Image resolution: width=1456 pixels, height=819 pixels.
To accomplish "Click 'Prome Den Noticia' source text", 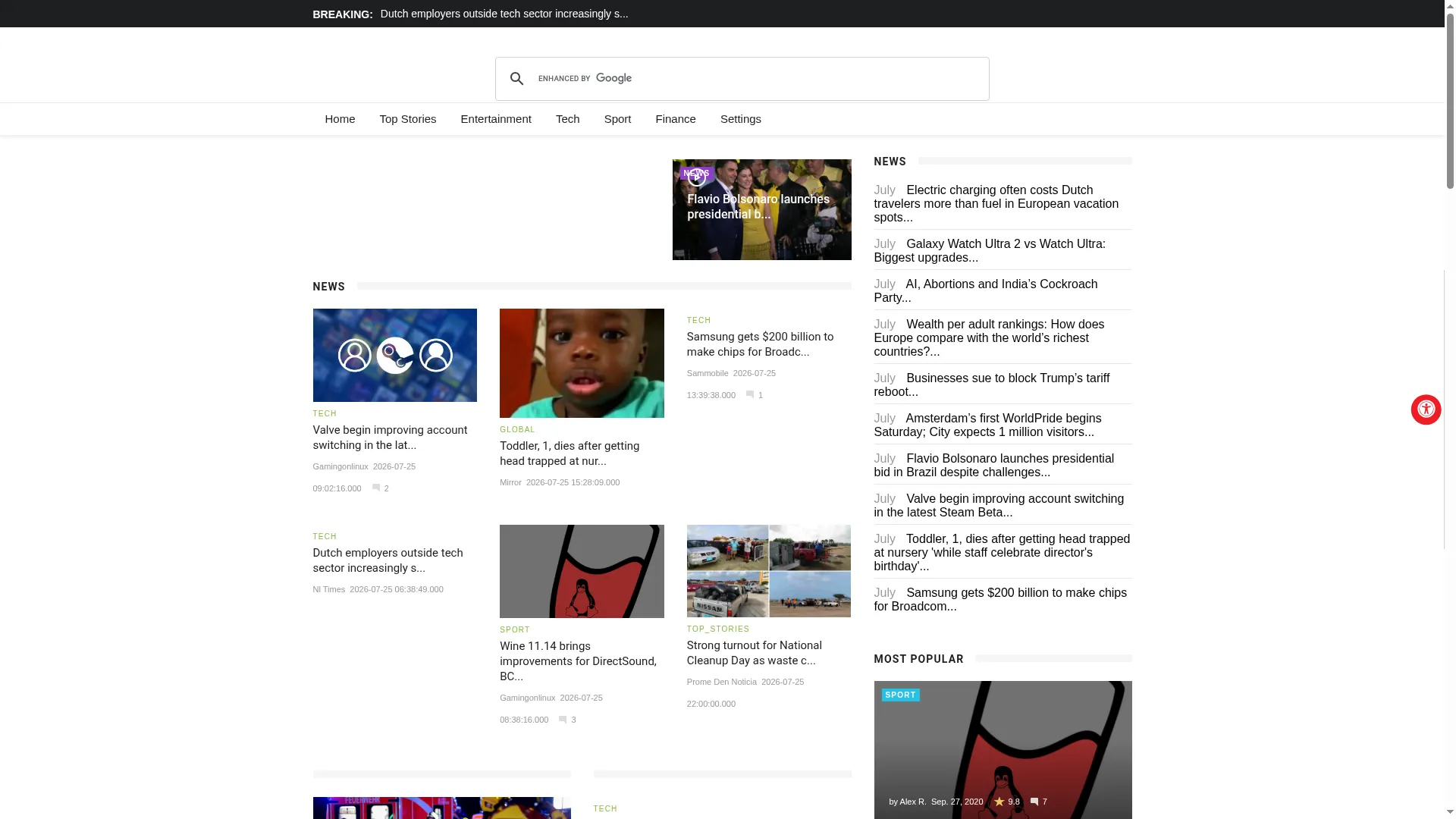I will coord(722,682).
